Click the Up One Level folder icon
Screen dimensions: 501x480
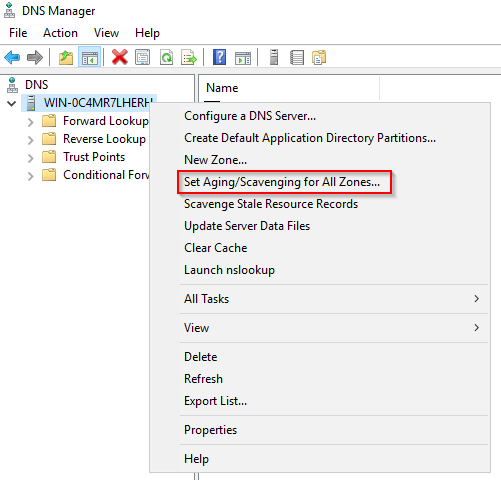click(66, 58)
